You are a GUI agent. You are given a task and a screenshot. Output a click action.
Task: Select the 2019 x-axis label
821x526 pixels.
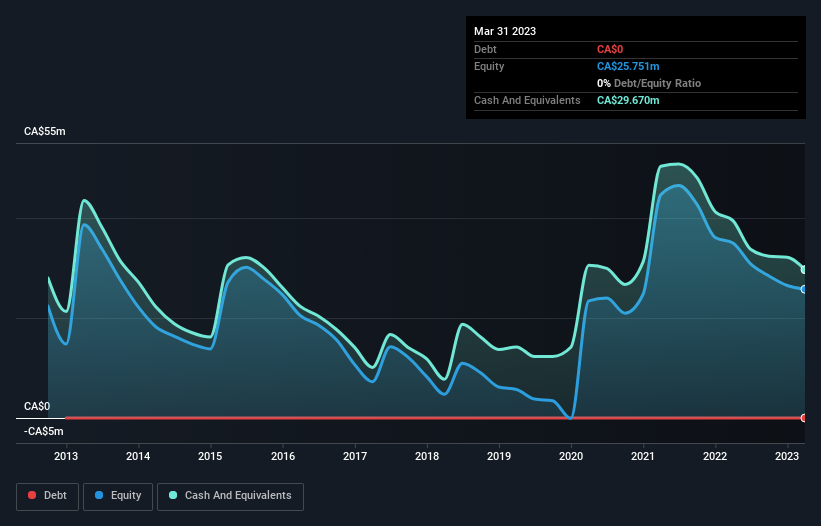499,456
